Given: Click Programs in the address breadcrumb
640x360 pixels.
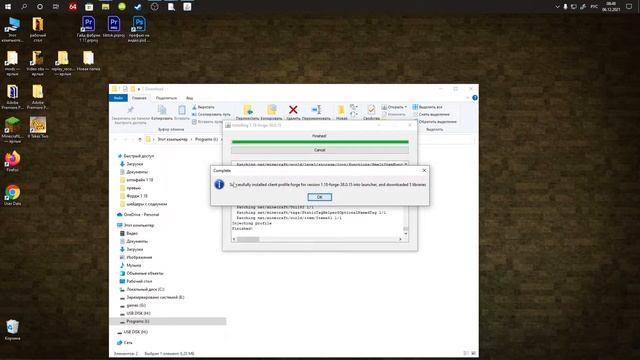Looking at the screenshot, I should coord(206,140).
